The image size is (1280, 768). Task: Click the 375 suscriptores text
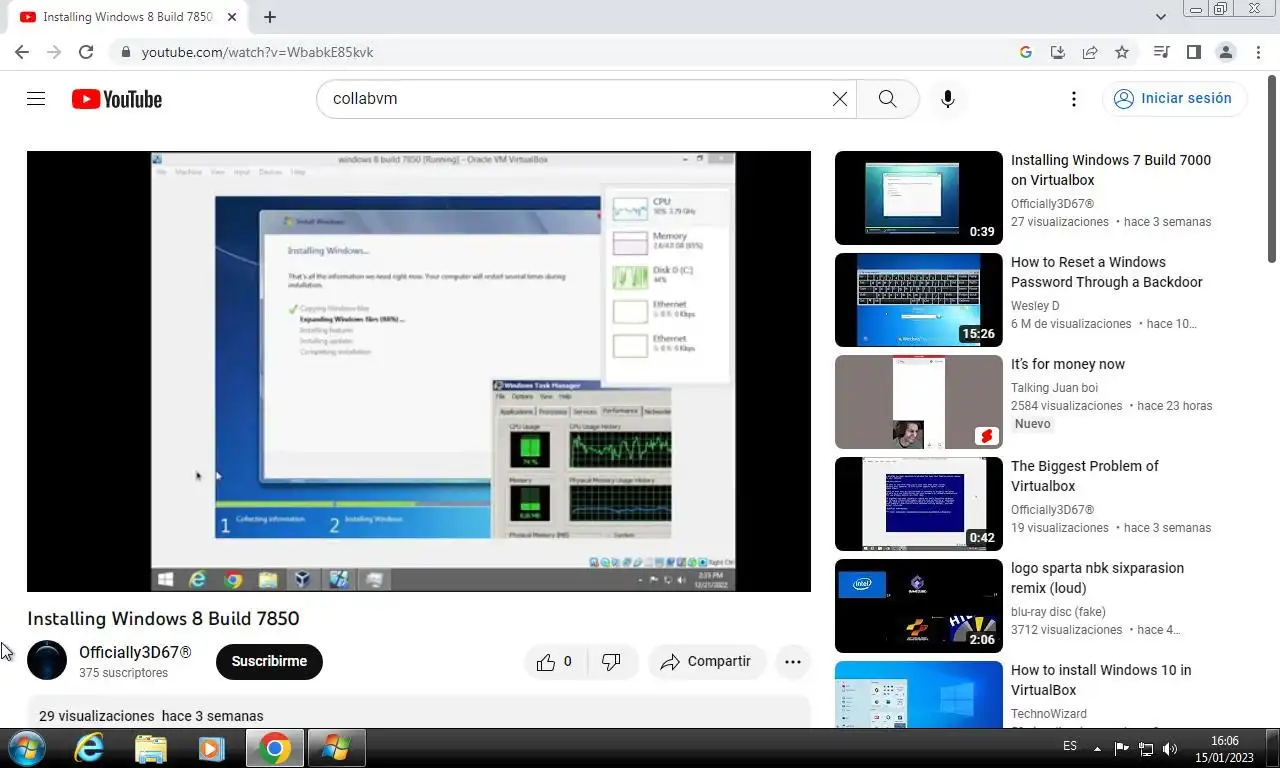click(x=123, y=673)
